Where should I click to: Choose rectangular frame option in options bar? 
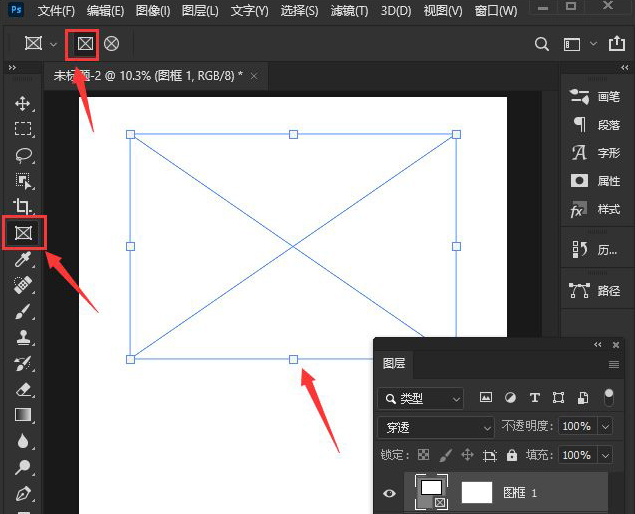85,44
